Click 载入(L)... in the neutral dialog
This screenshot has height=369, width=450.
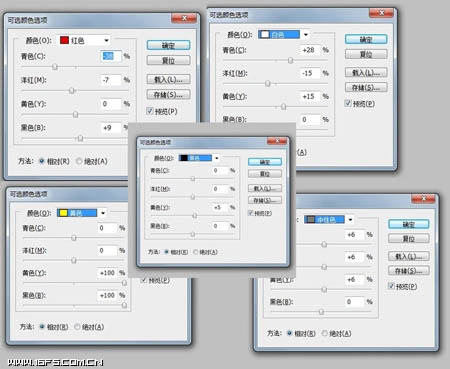(x=409, y=256)
